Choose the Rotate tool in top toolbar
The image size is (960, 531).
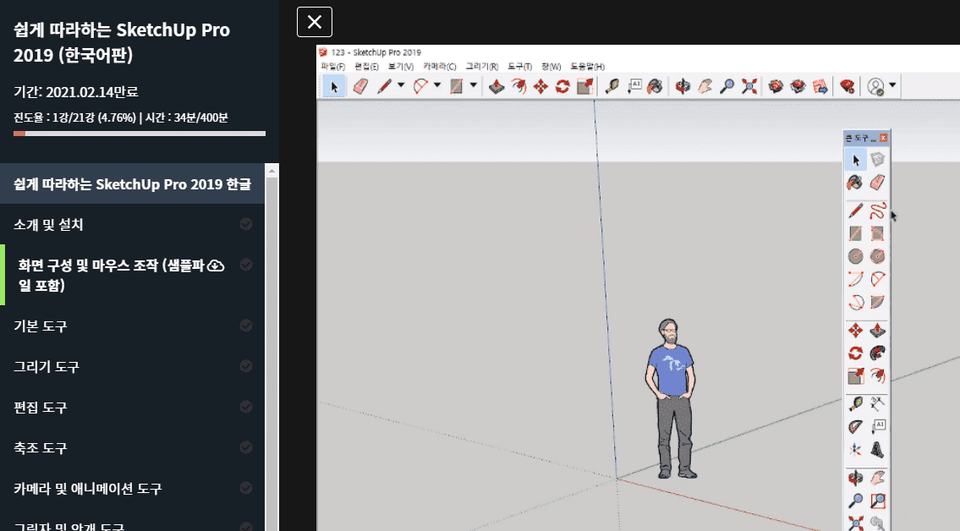tap(563, 86)
